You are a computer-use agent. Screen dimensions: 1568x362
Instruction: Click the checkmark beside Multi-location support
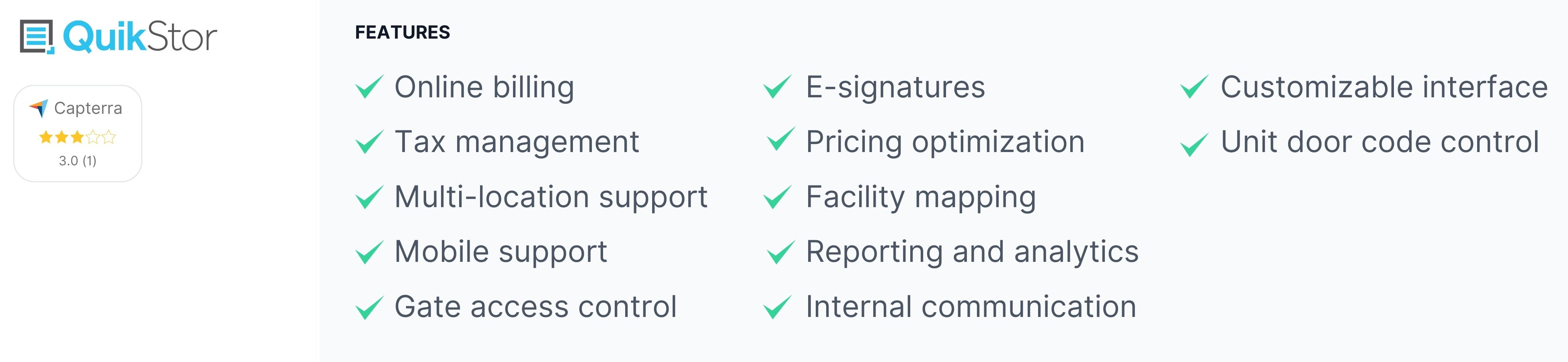(369, 197)
